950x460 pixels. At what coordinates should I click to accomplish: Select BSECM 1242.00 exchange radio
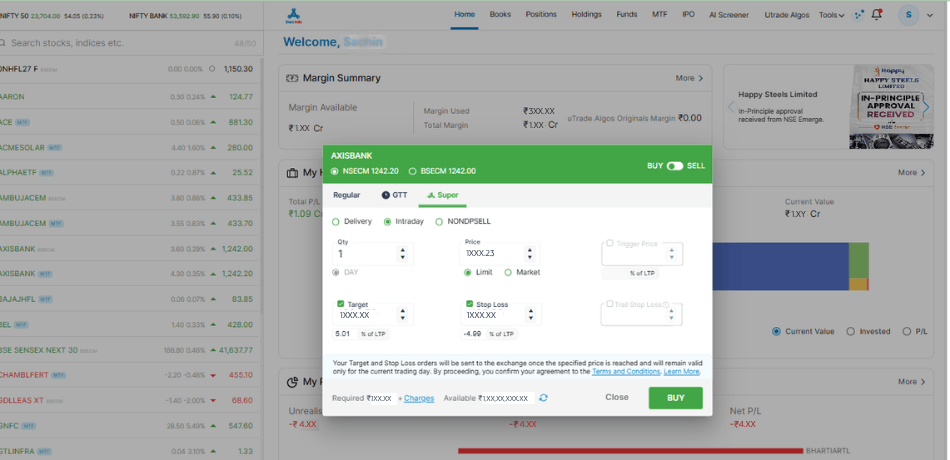[x=413, y=172]
